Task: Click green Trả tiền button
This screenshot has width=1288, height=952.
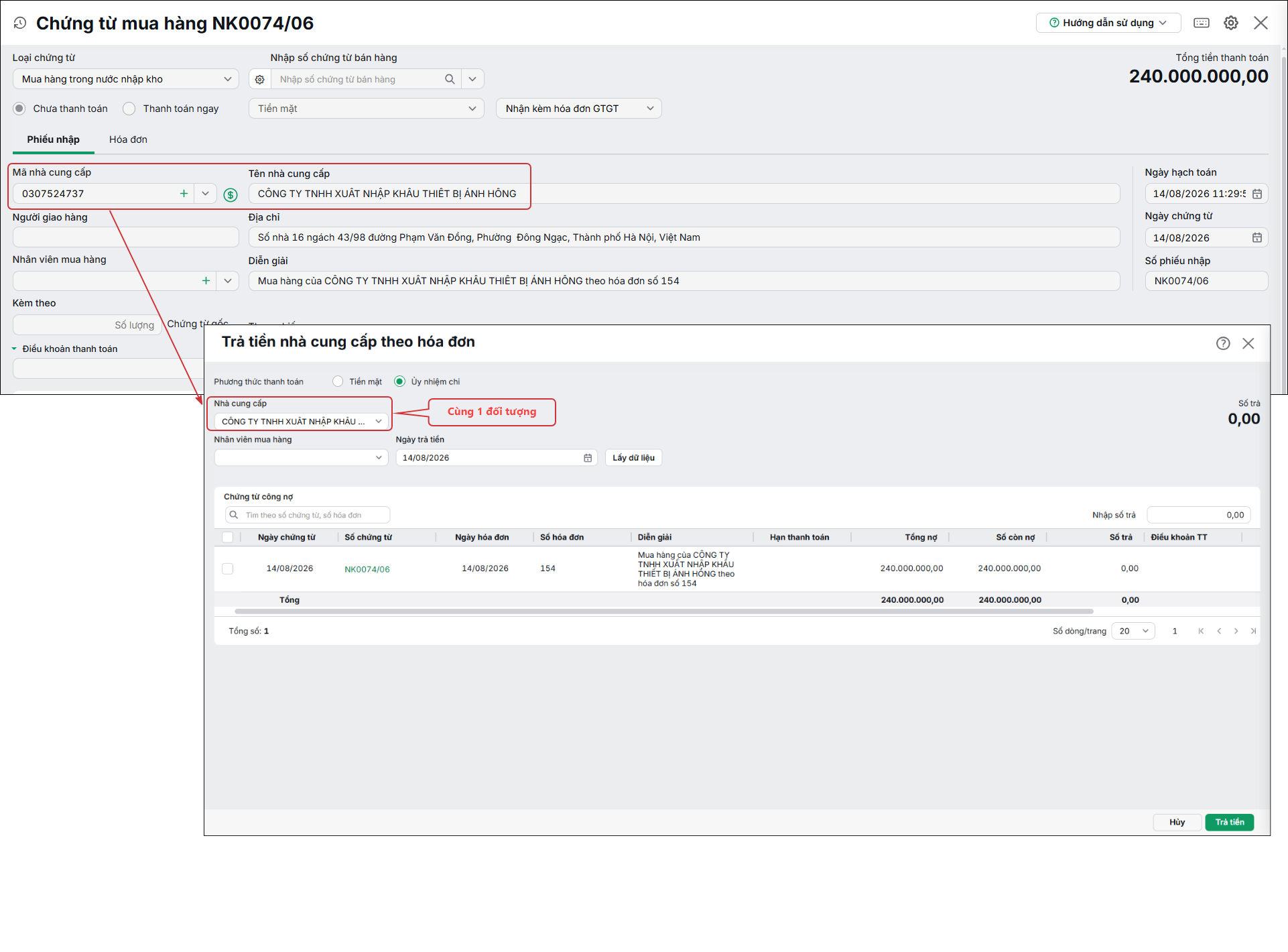Action: pyautogui.click(x=1229, y=822)
